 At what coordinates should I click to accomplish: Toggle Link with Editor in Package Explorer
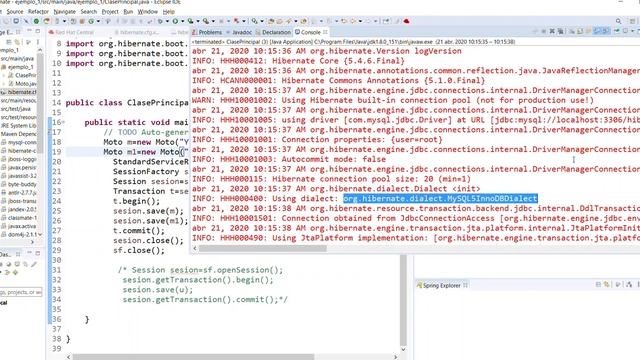pyautogui.click(x=17, y=42)
